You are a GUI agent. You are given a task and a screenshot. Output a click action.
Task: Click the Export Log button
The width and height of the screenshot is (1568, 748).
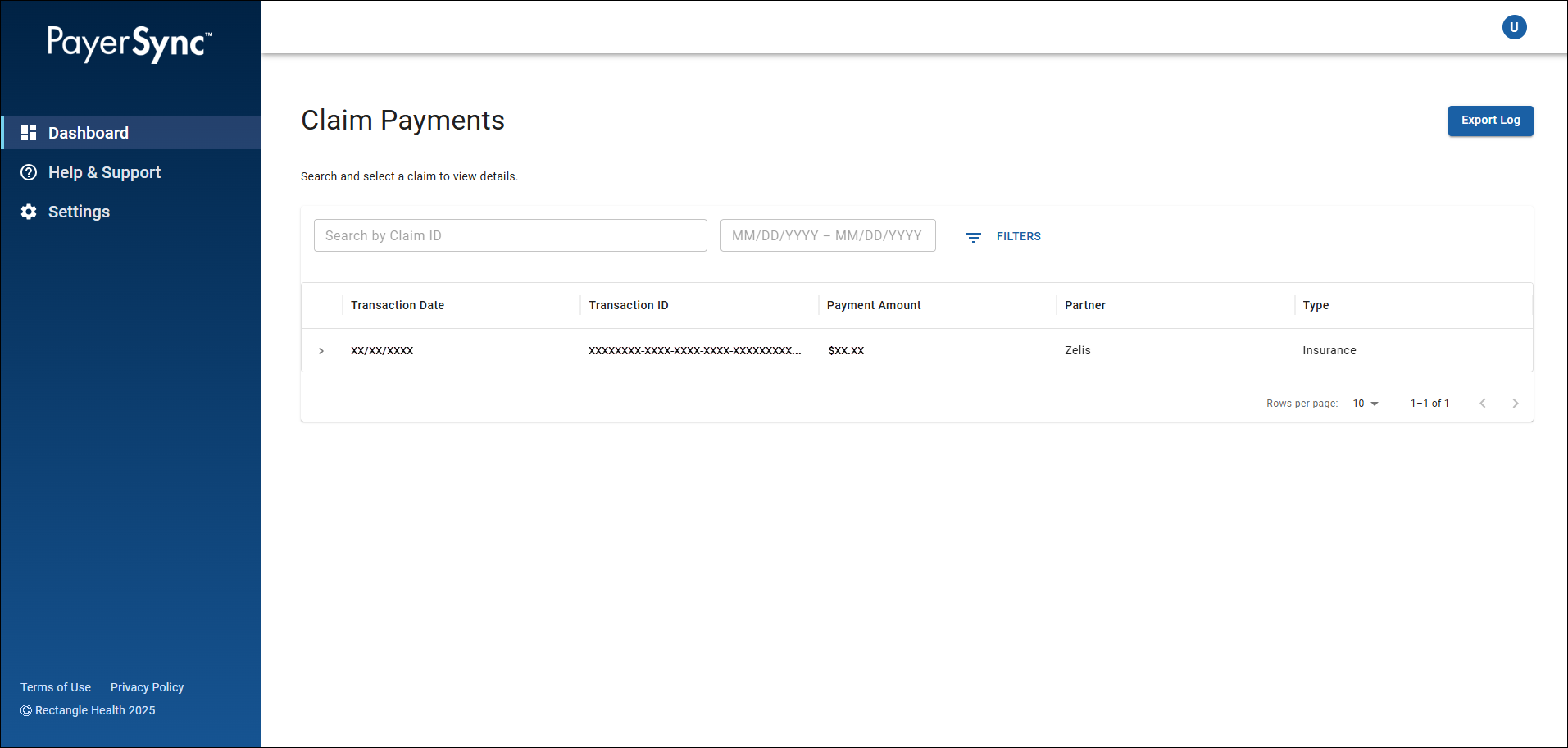point(1490,121)
